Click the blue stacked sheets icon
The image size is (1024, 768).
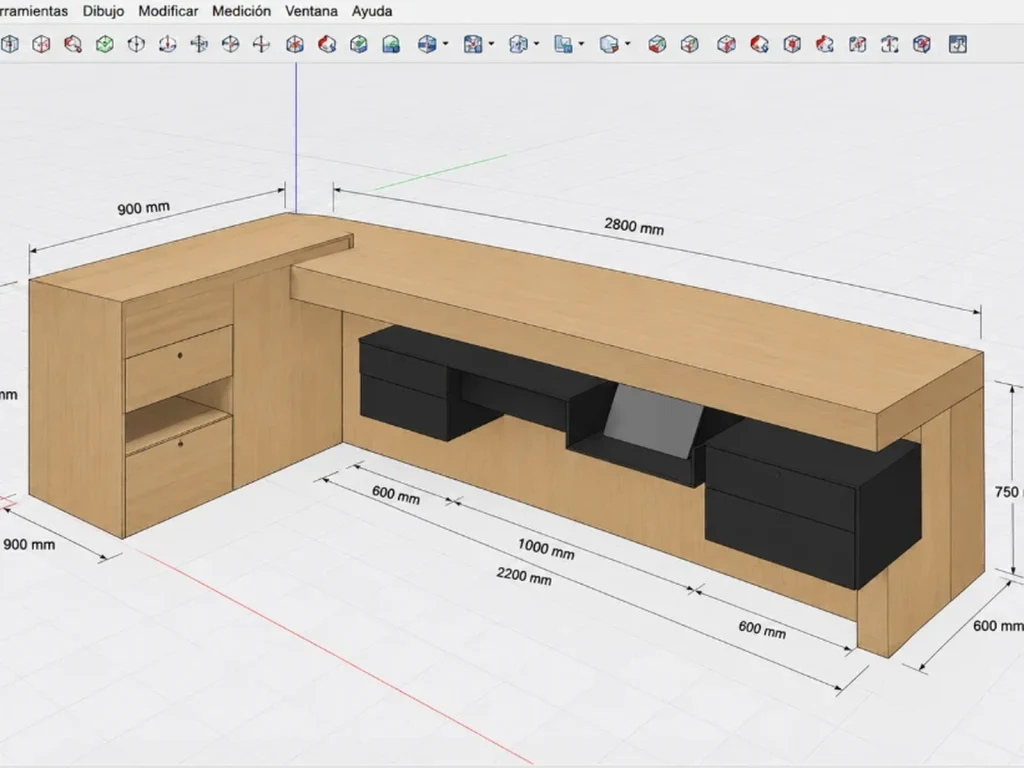562,44
